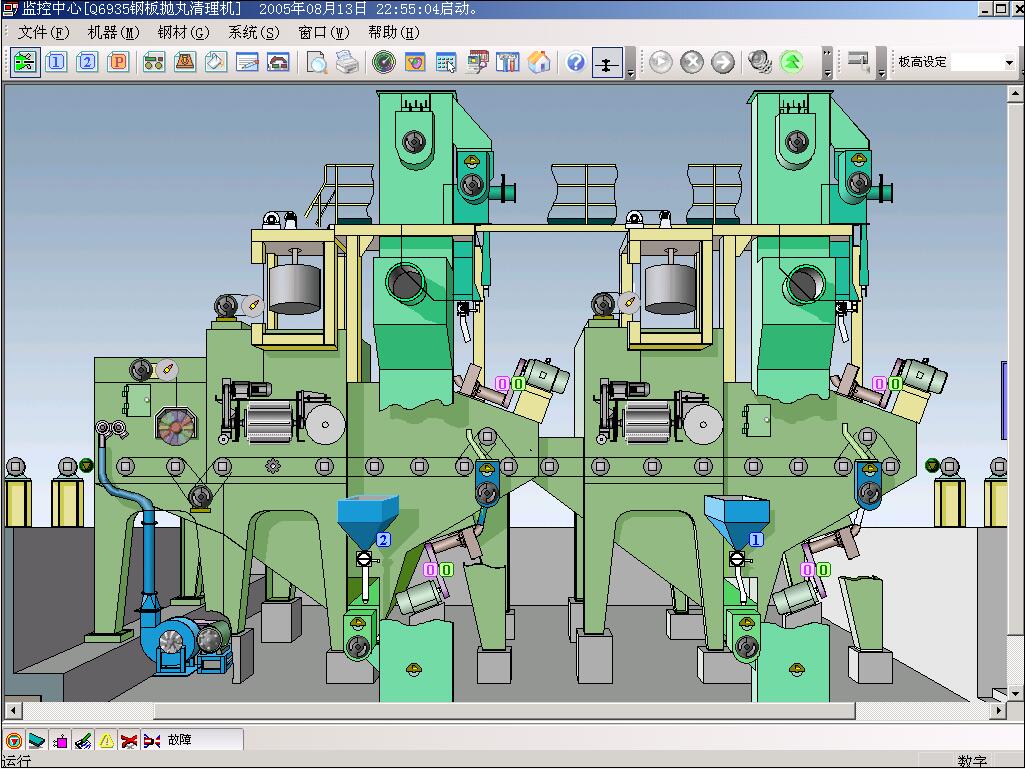The height and width of the screenshot is (769, 1025).
Task: Click the orange 'P' toolbar icon
Action: click(118, 63)
